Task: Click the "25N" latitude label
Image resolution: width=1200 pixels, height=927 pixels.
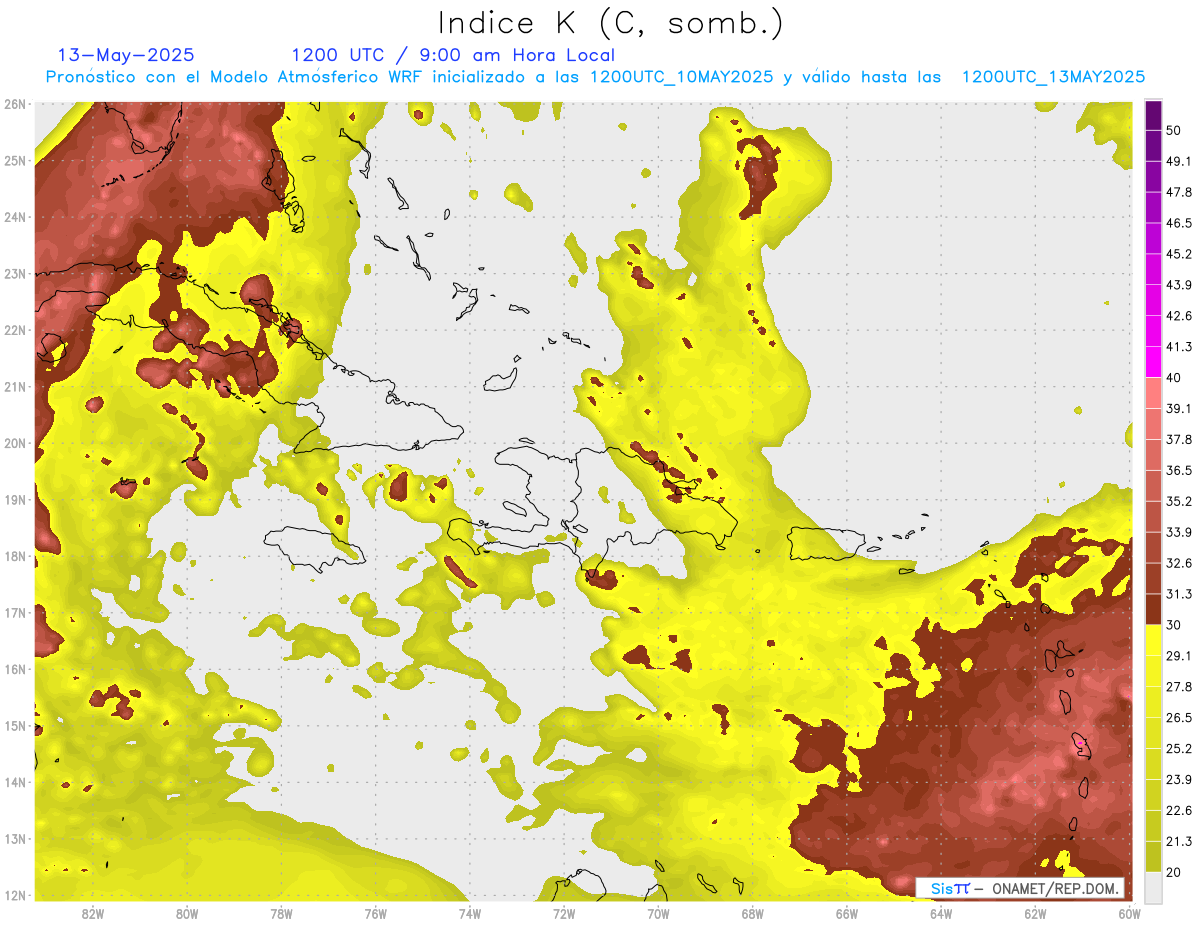Action: pyautogui.click(x=15, y=160)
